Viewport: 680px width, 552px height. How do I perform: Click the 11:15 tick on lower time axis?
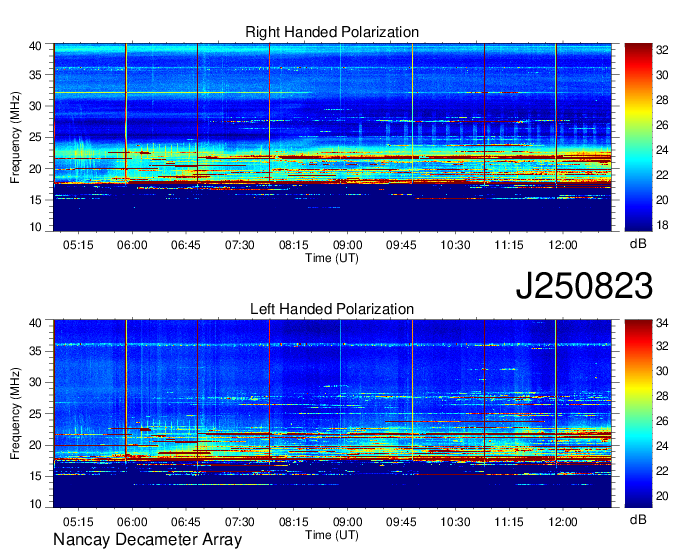point(509,522)
